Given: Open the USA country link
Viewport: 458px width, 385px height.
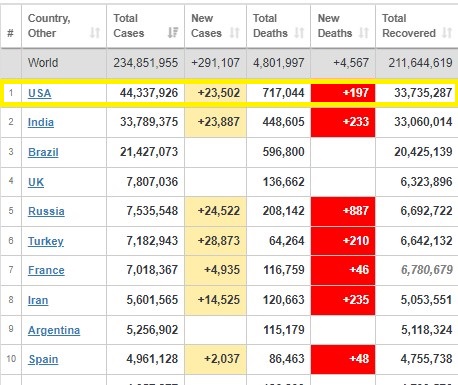Looking at the screenshot, I should click(x=39, y=93).
